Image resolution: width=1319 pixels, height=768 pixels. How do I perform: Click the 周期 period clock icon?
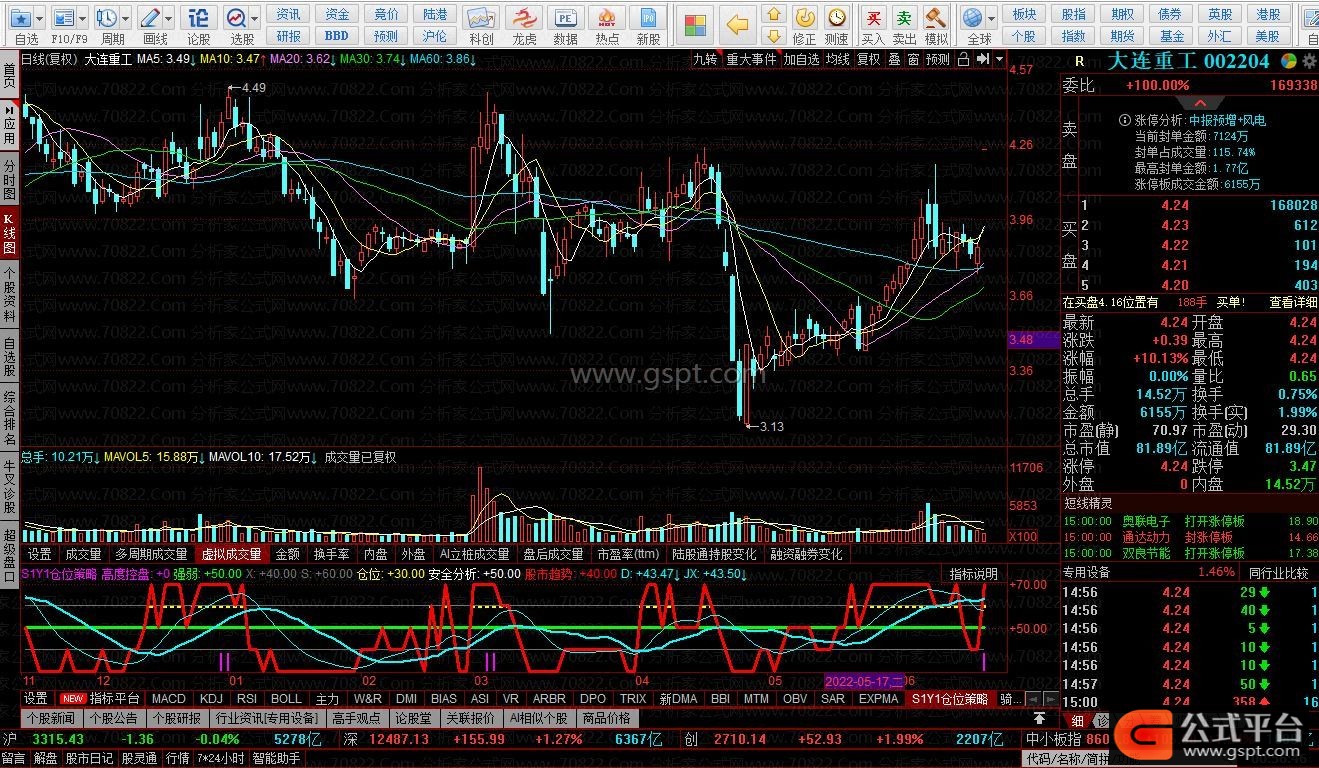[x=106, y=17]
